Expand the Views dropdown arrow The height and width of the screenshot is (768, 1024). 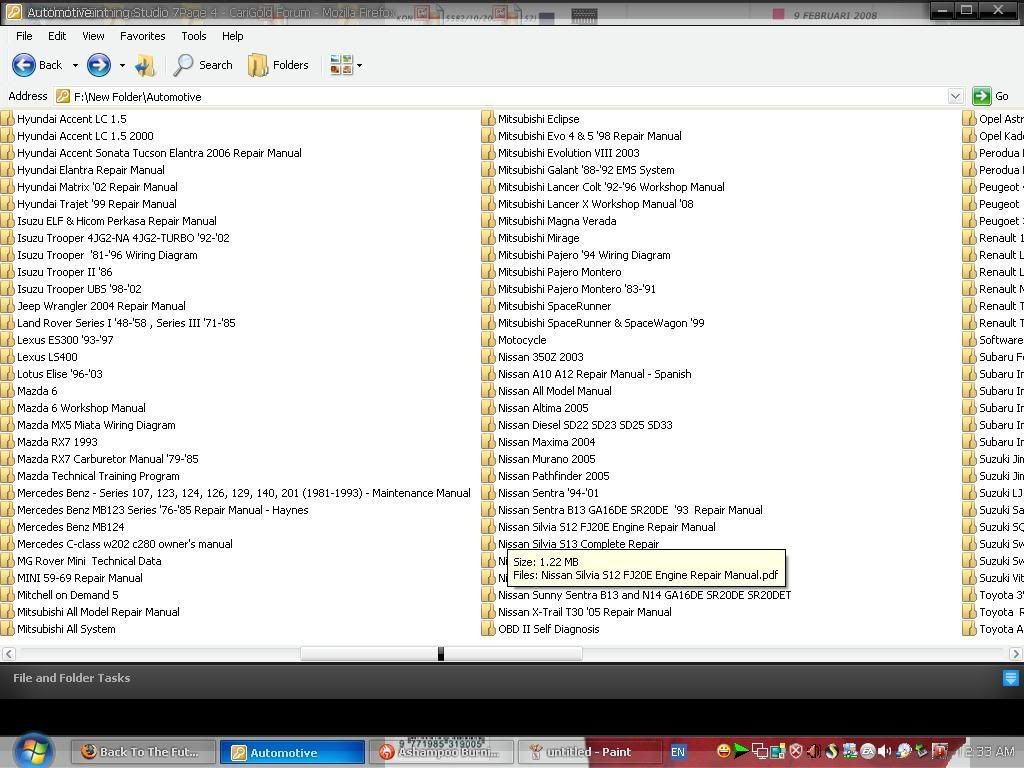pos(359,65)
